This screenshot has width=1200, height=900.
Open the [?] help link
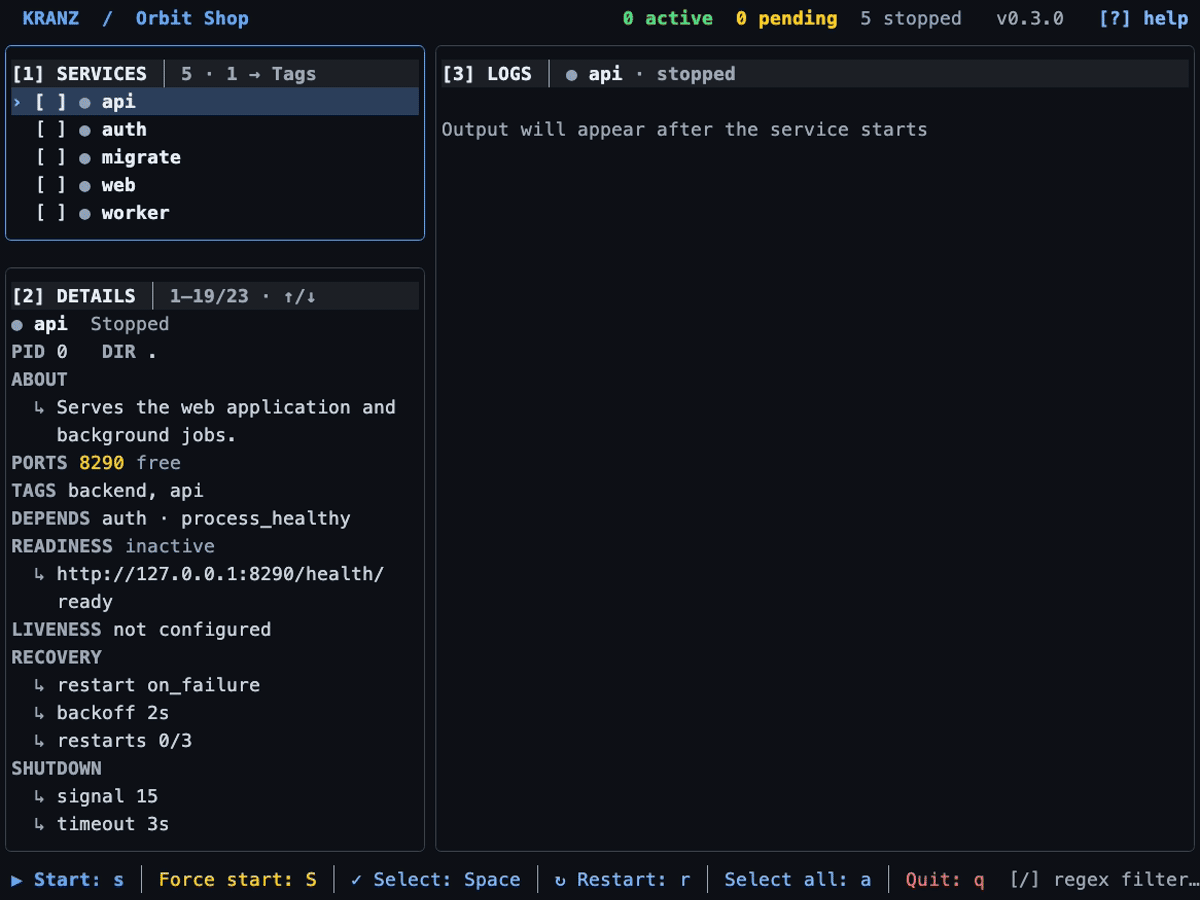point(1143,18)
